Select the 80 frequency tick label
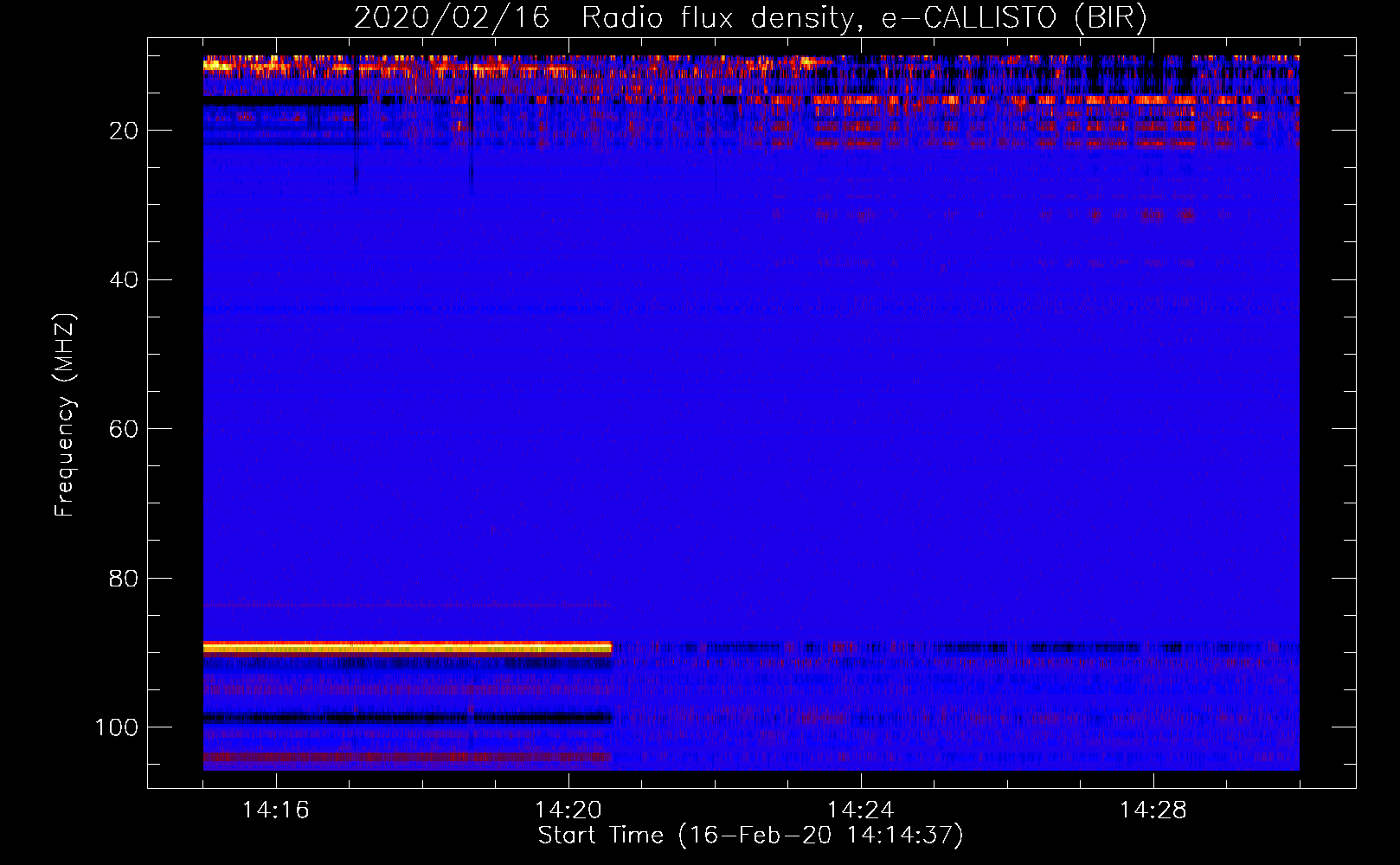Viewport: 1400px width, 865px height. 124,578
